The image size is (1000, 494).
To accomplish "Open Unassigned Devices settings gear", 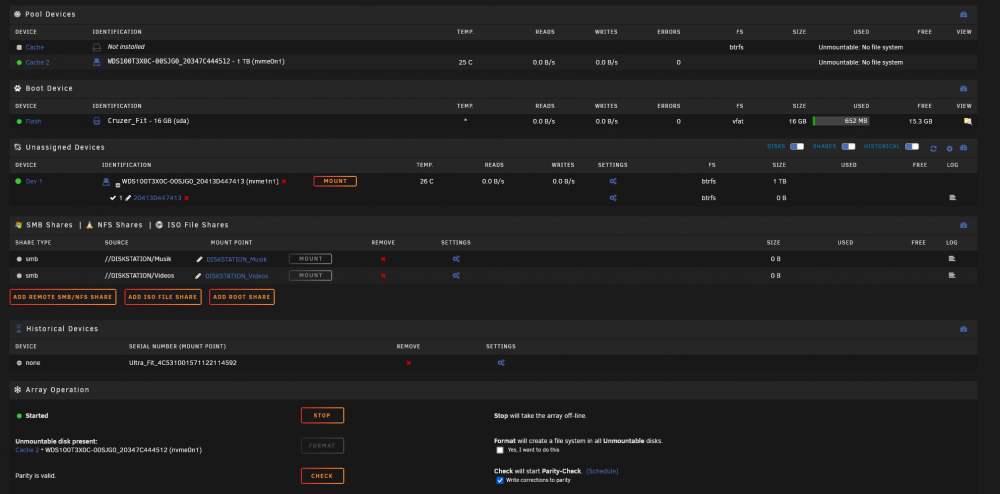I will (949, 148).
